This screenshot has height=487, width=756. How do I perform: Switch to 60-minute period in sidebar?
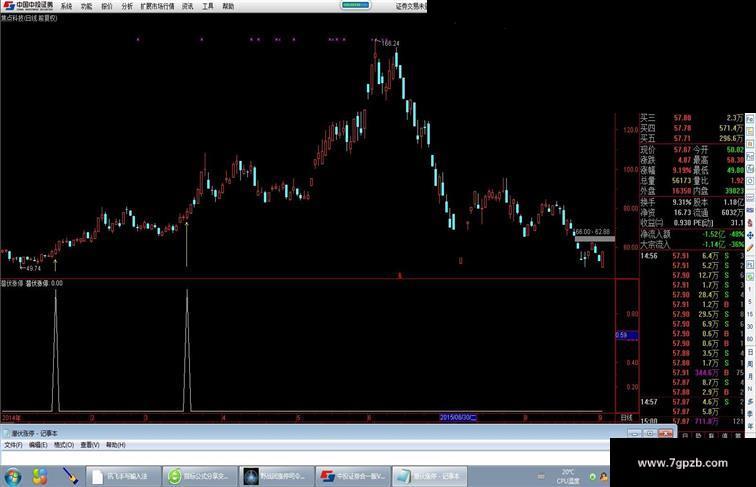[x=750, y=338]
